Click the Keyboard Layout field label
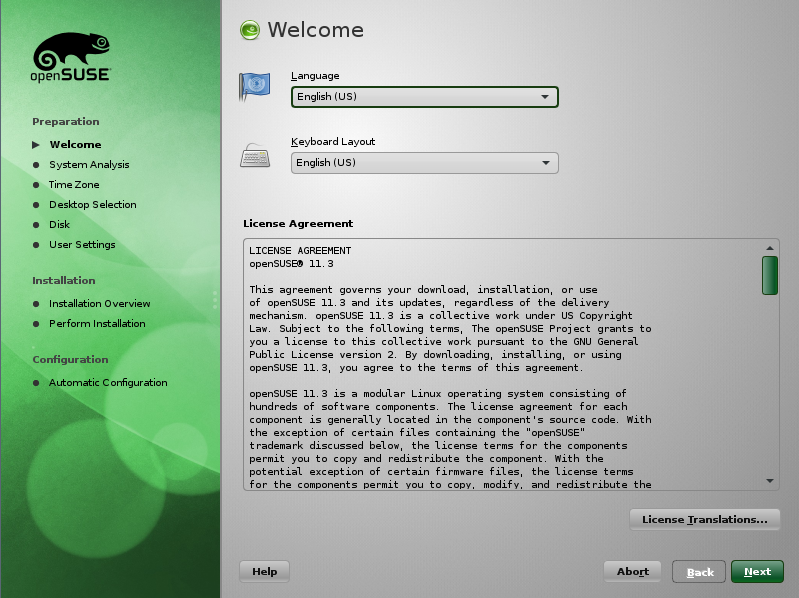 tap(333, 142)
